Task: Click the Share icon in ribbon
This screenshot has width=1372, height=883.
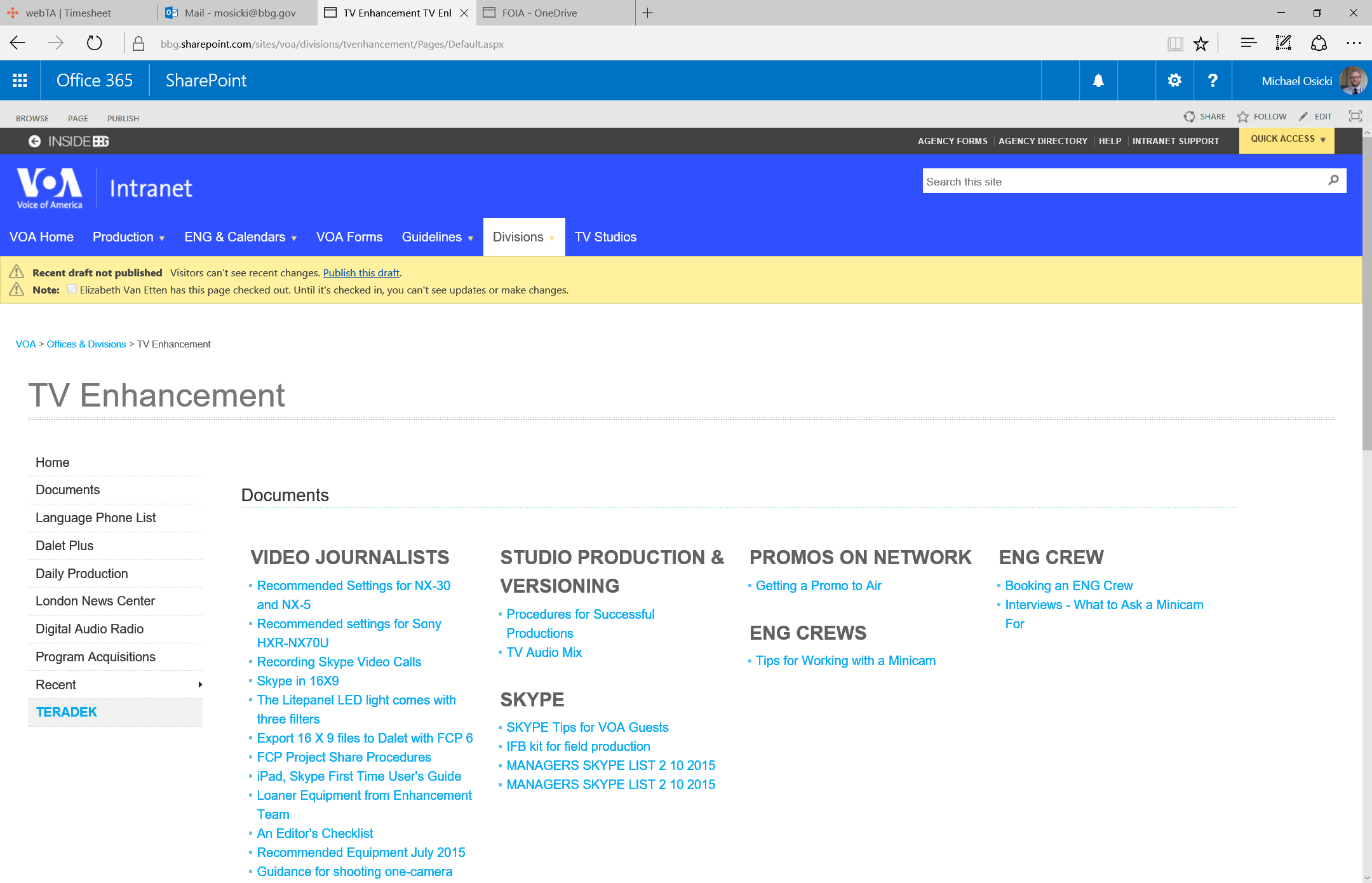Action: click(x=1189, y=117)
